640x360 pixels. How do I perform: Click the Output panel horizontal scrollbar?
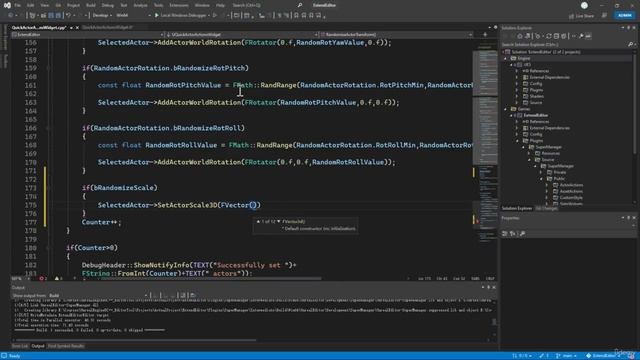[135, 340]
